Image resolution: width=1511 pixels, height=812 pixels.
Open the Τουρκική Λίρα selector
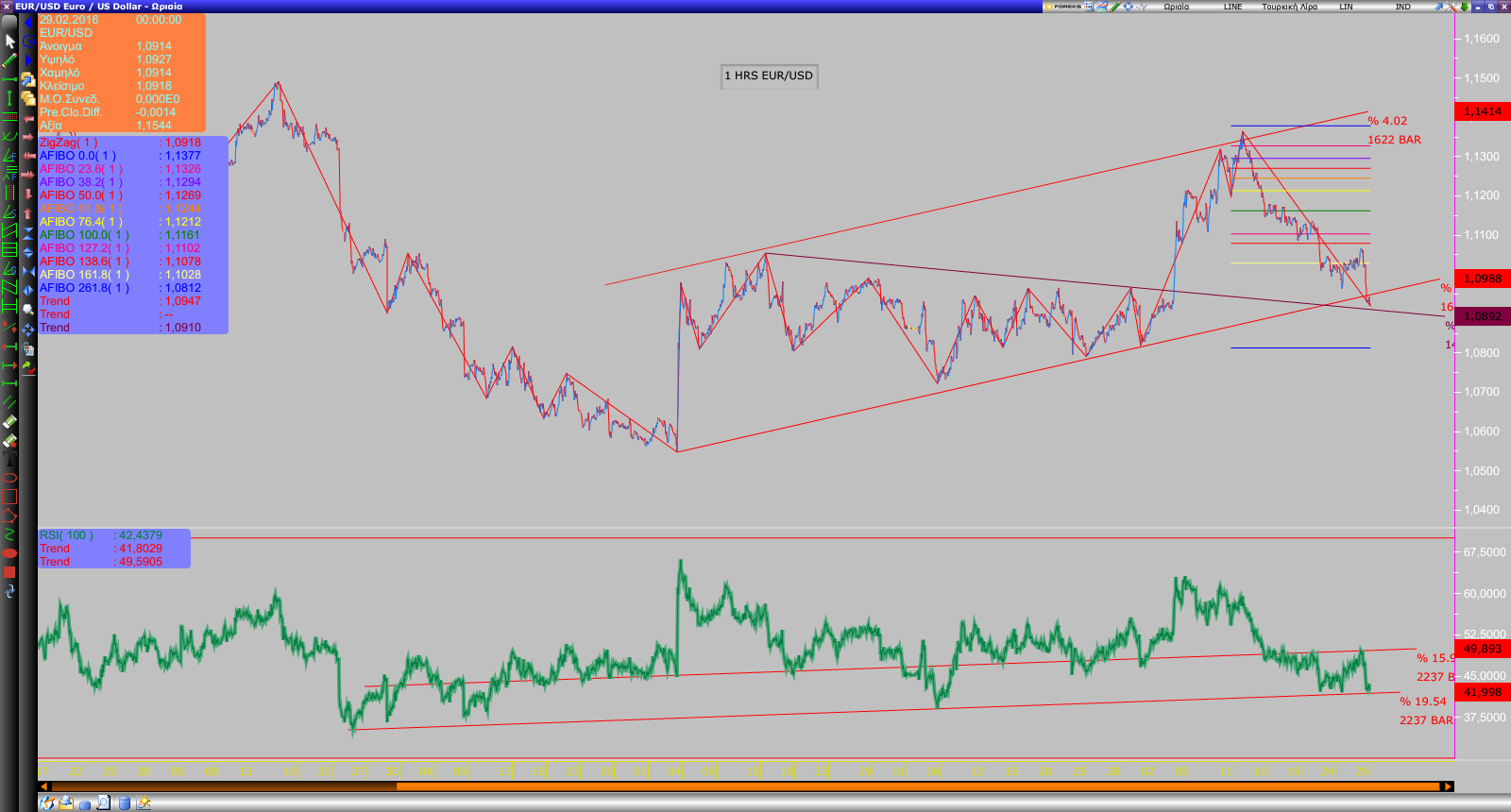click(1289, 7)
